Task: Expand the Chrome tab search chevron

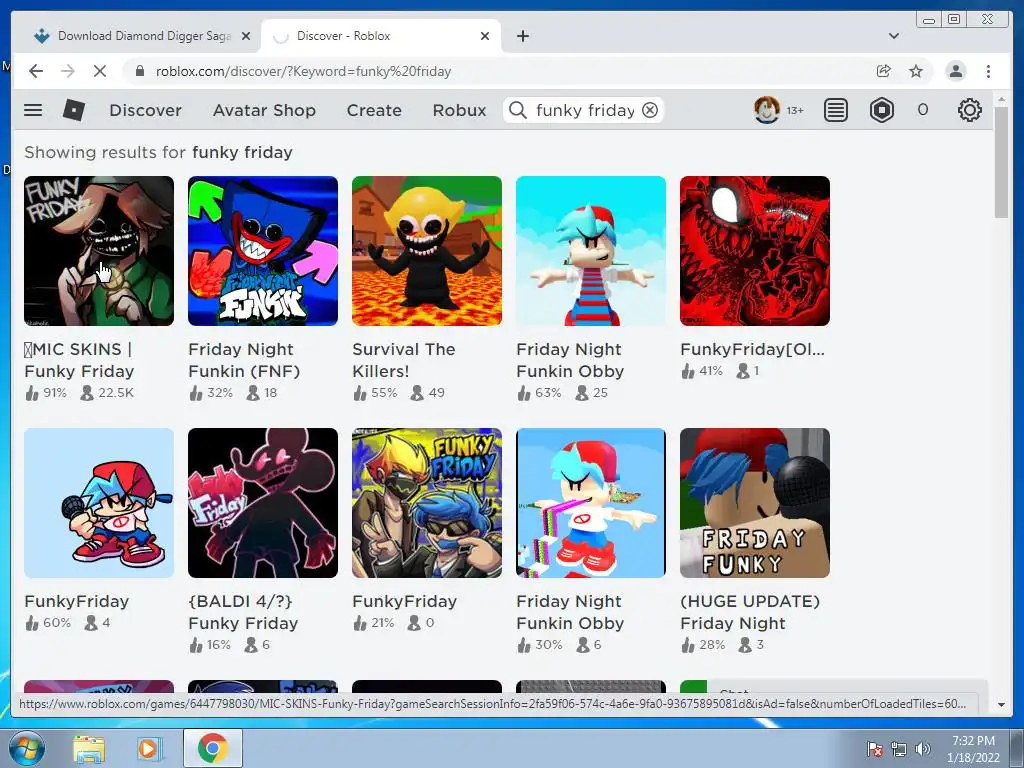Action: tap(894, 36)
